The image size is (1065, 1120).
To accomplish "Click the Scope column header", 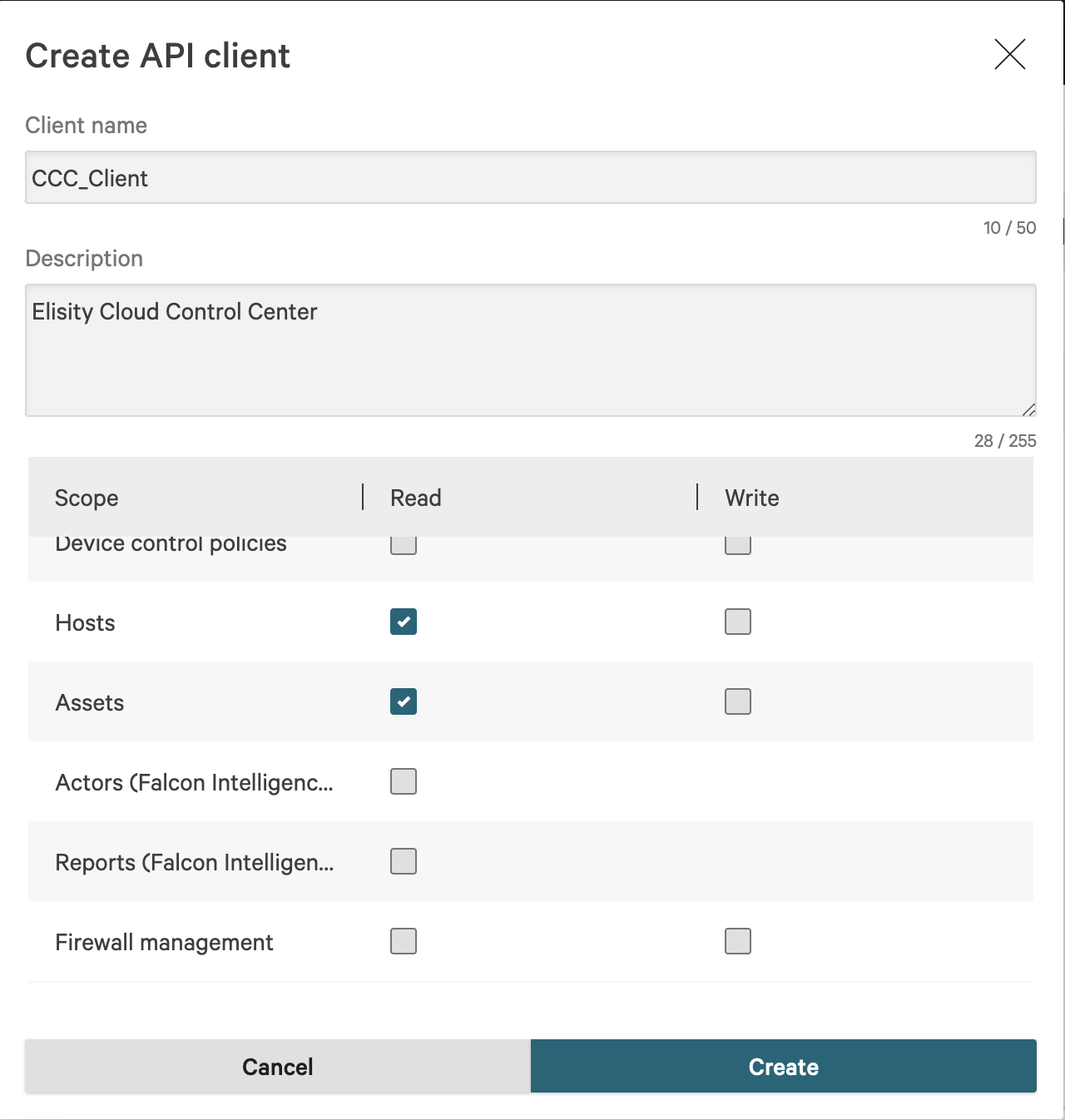I will 87,498.
